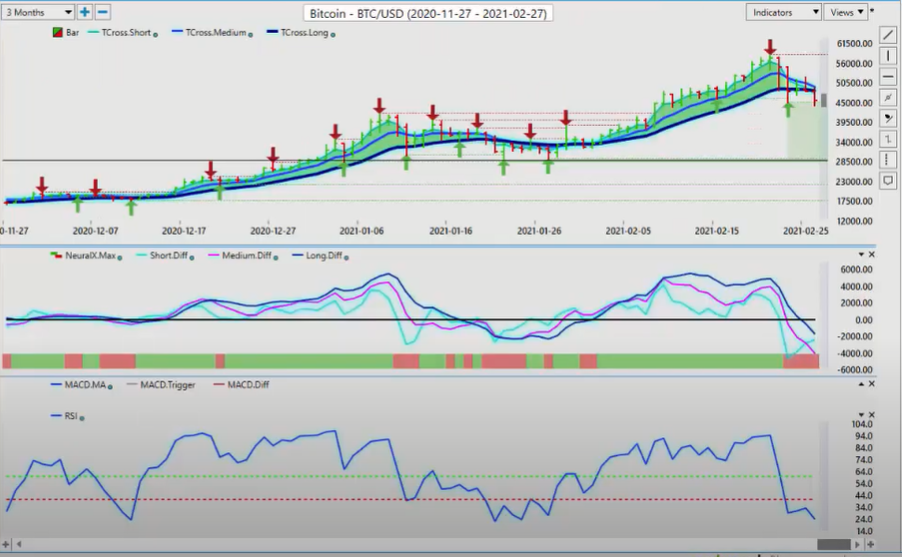This screenshot has height=557, width=902.
Task: Select the line-with-midpoint drawing tool
Action: click(x=888, y=98)
